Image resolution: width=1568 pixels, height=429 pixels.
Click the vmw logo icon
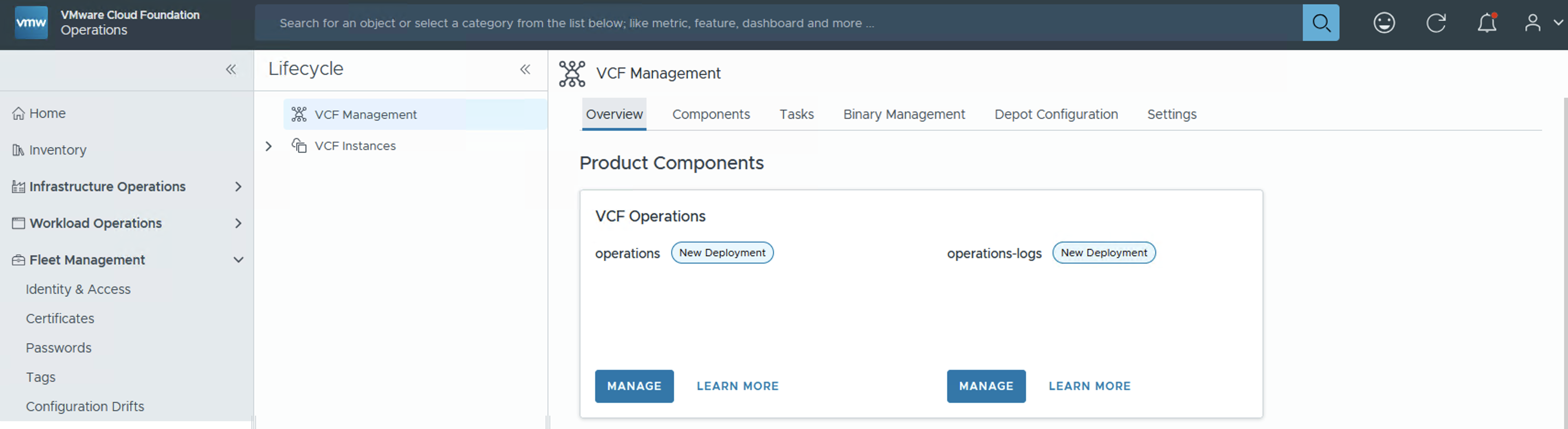click(31, 23)
